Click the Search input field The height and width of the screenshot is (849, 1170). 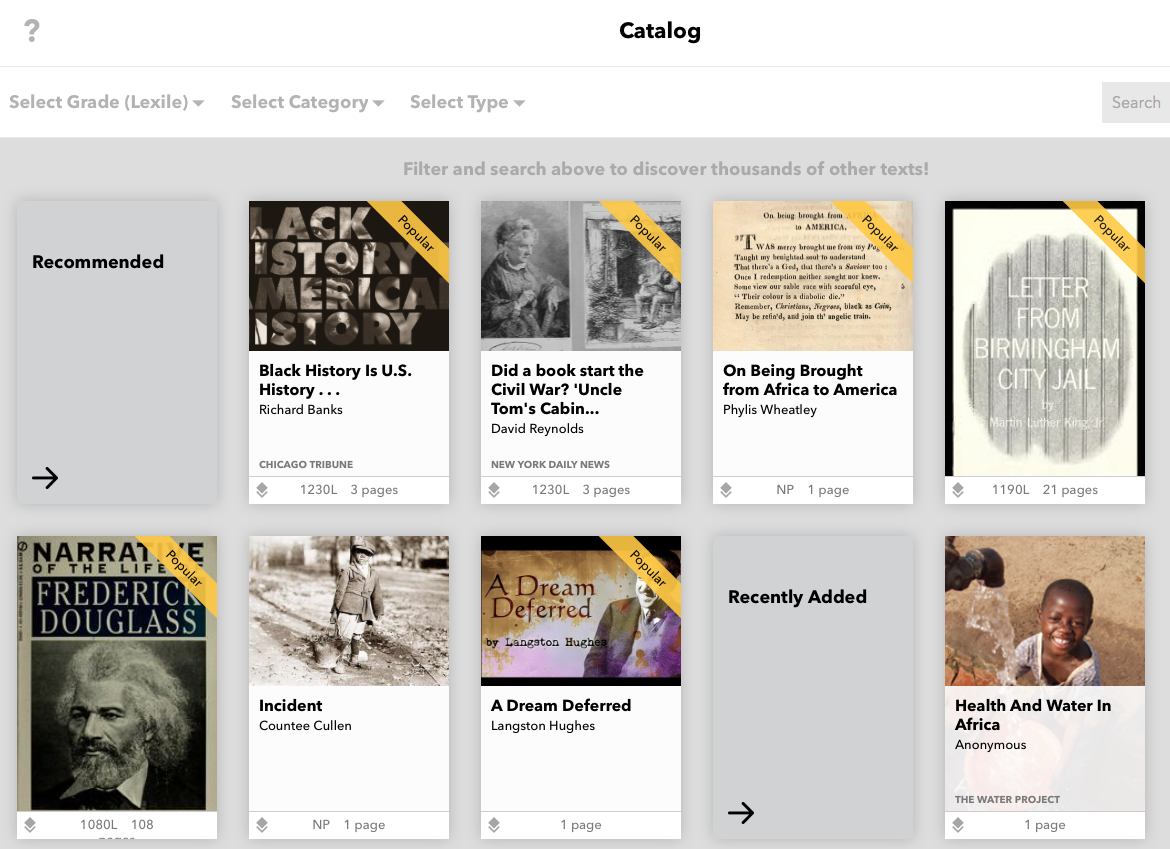tap(1135, 102)
